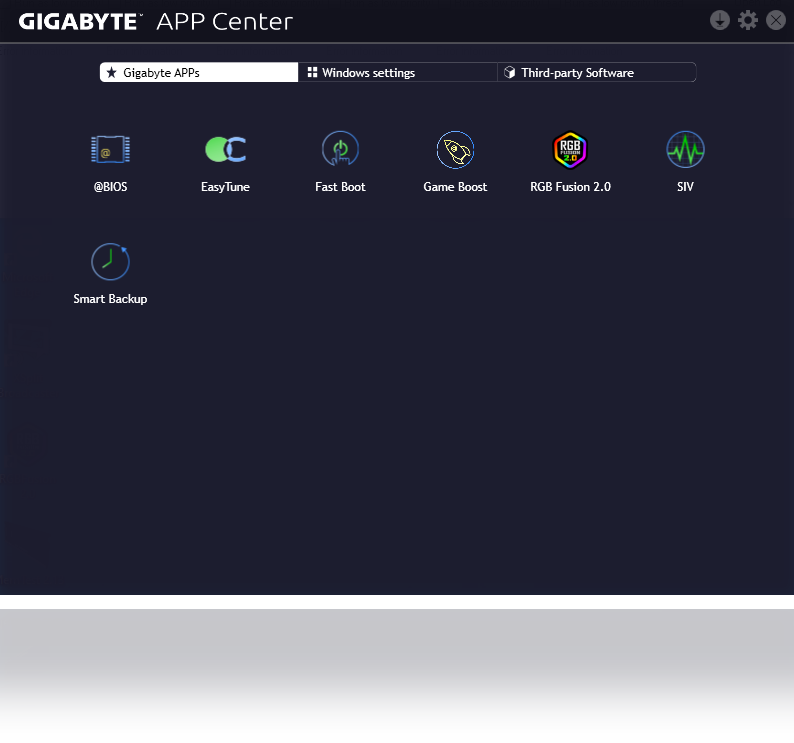This screenshot has height=743, width=794.
Task: Click the download updates arrow icon
Action: (719, 20)
